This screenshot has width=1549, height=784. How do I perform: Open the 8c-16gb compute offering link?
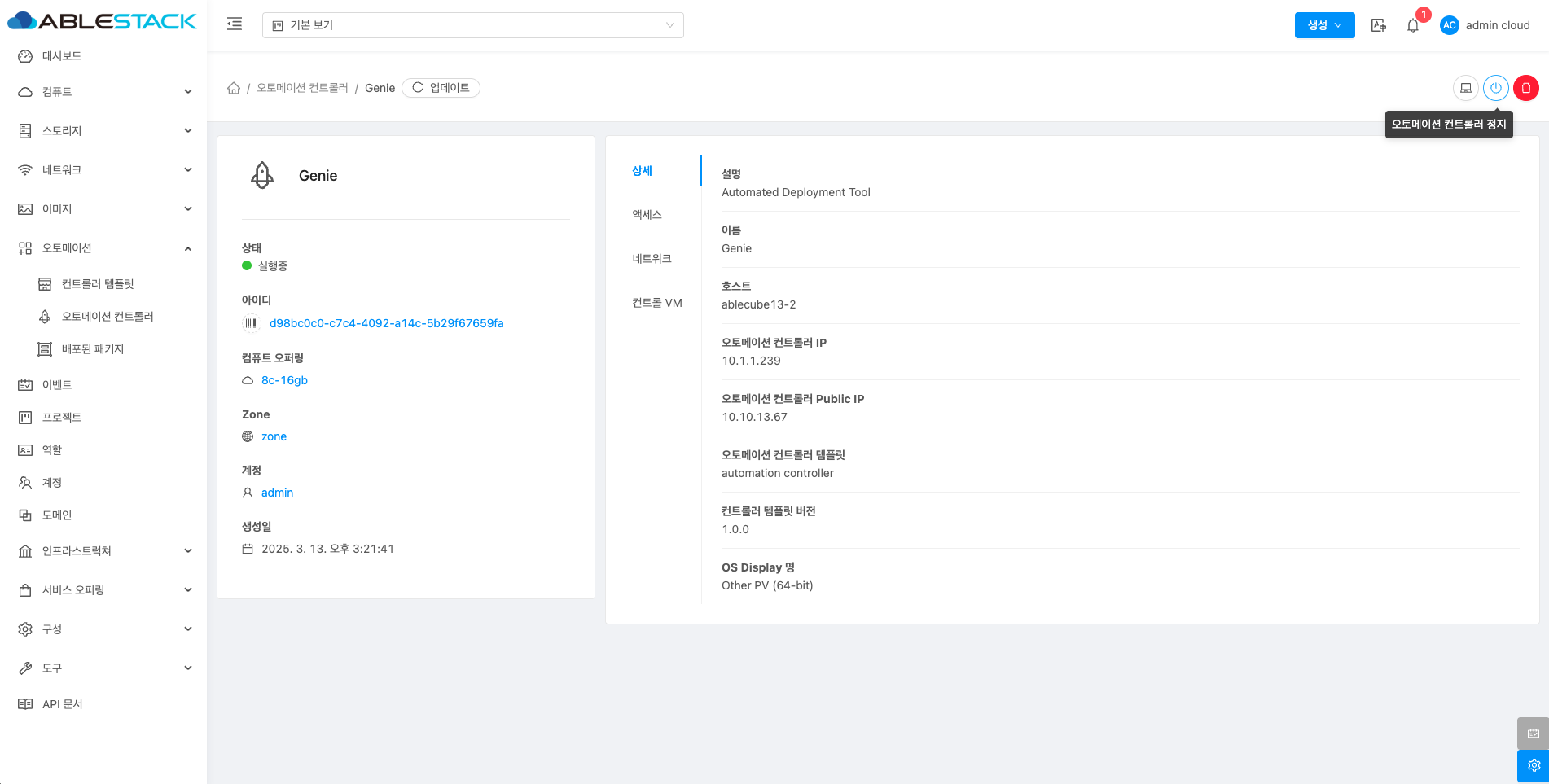tap(284, 380)
